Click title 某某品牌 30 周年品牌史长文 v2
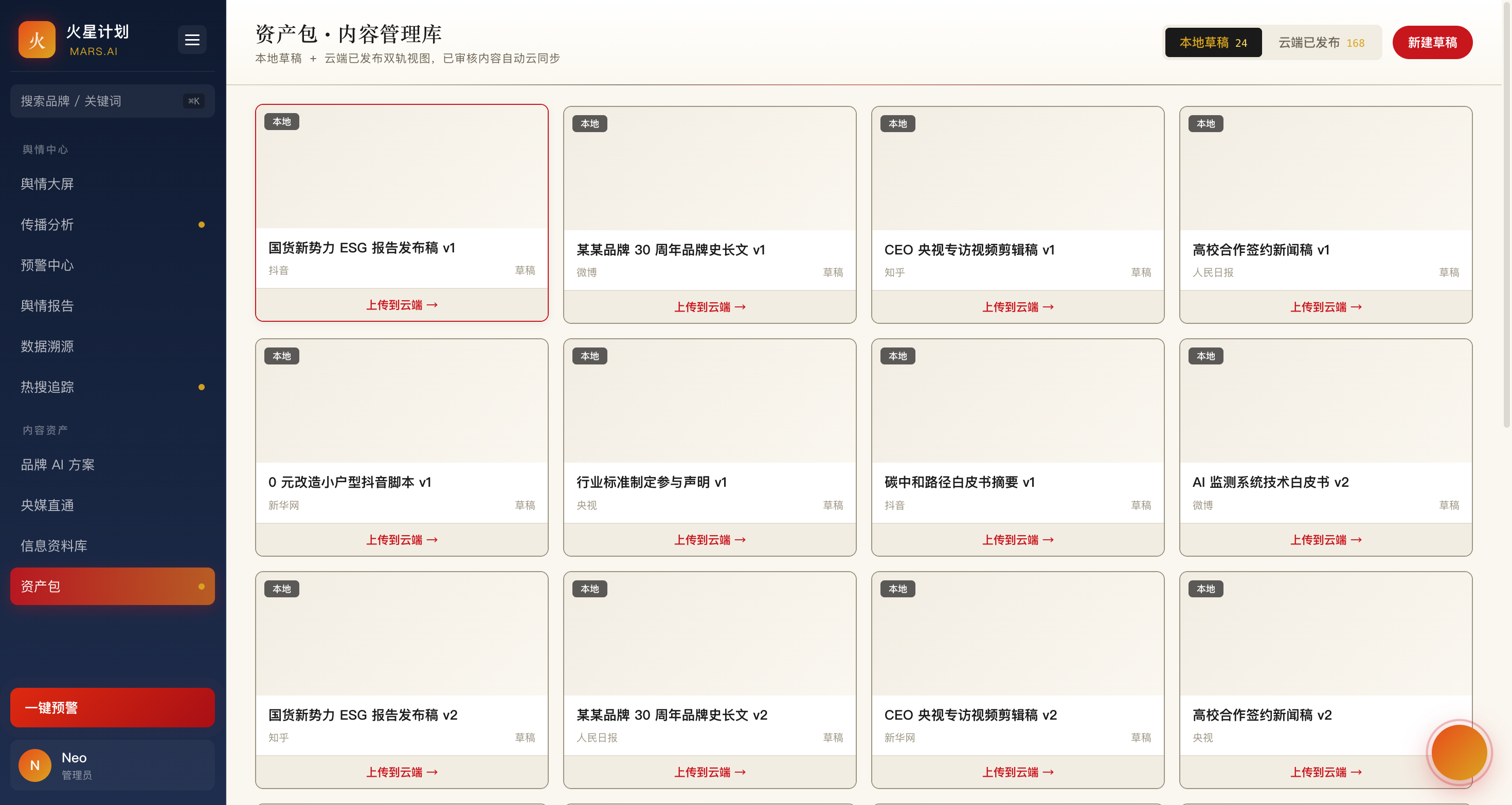1512x805 pixels. coord(672,715)
